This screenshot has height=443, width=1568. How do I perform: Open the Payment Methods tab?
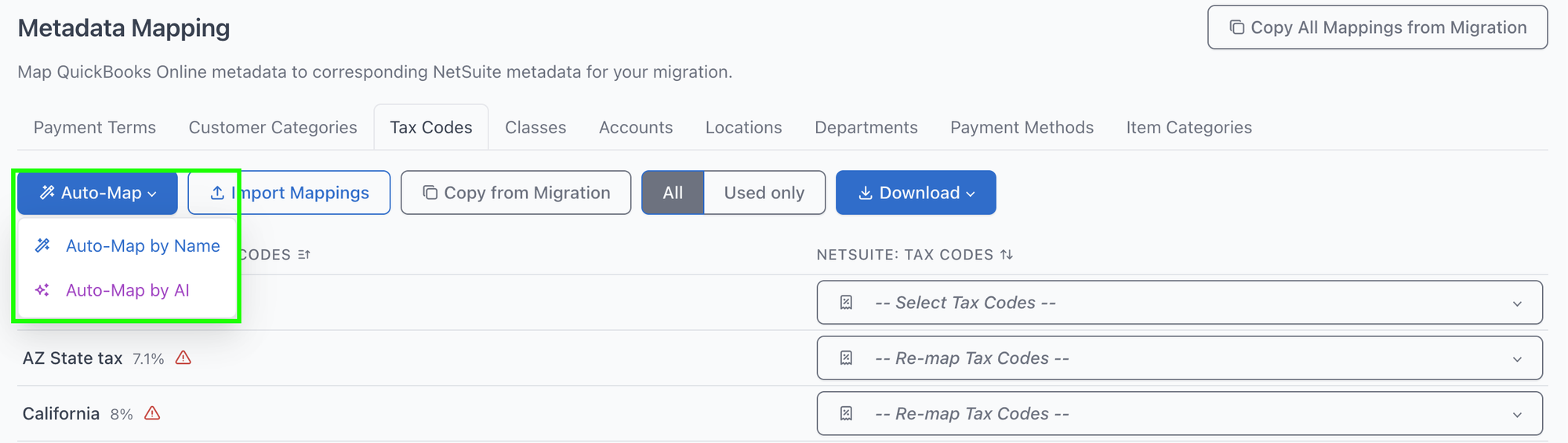tap(1022, 128)
